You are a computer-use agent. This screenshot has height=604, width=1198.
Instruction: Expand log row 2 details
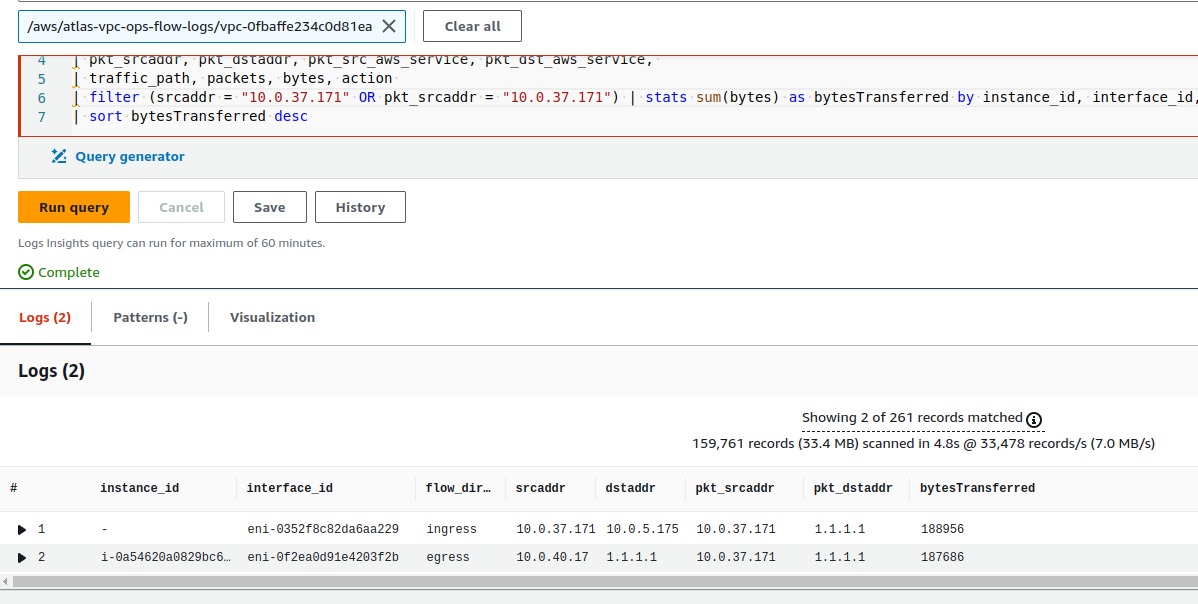pos(22,557)
